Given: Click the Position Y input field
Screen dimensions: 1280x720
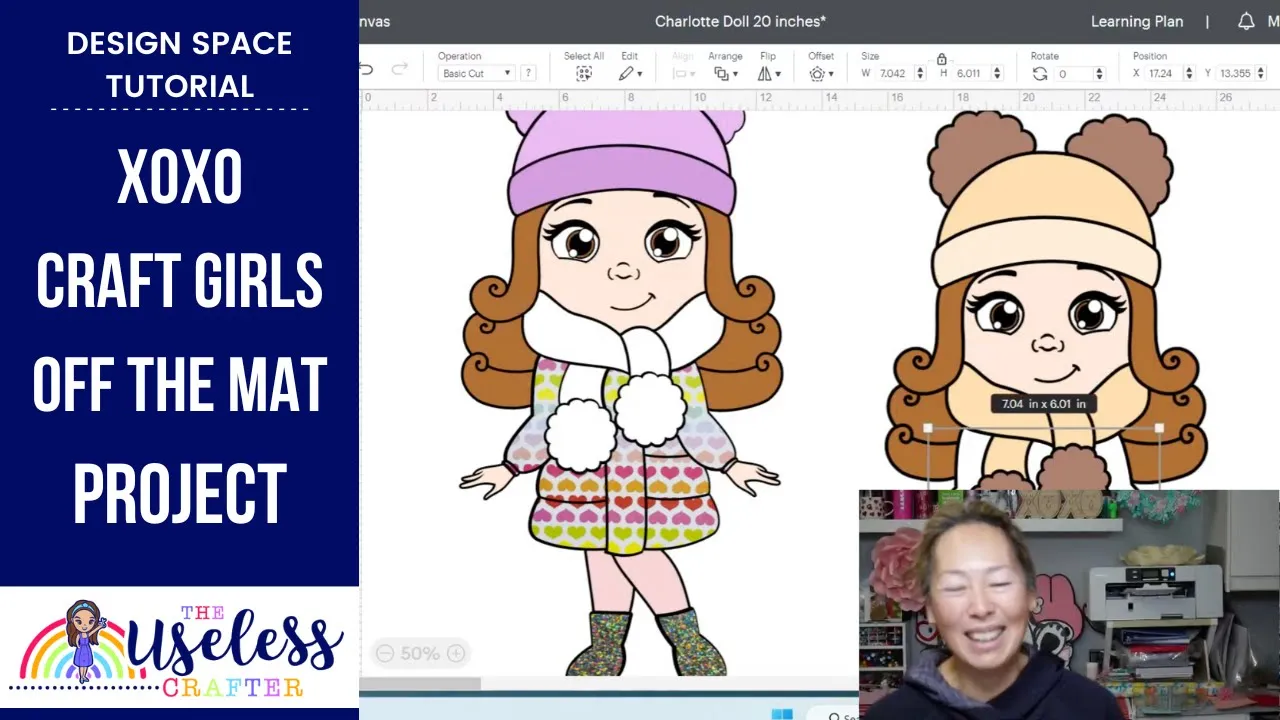Looking at the screenshot, I should tap(1236, 74).
